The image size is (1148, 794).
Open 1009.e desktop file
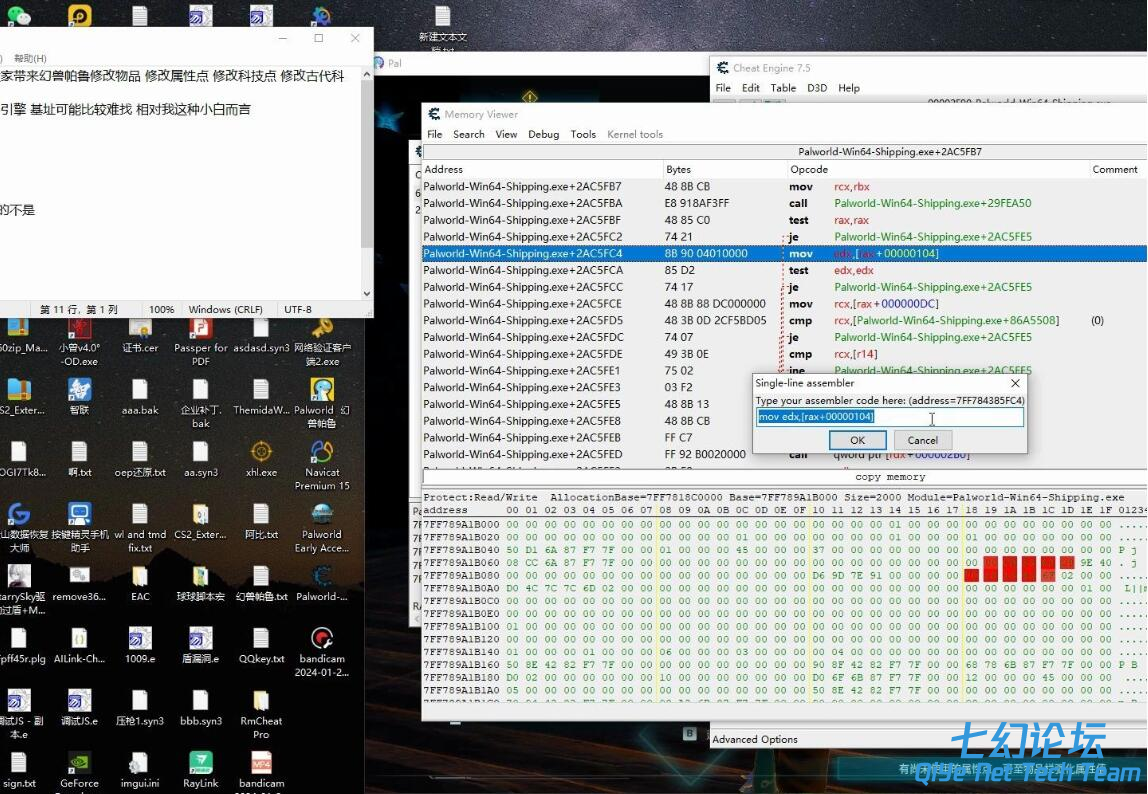pyautogui.click(x=140, y=645)
